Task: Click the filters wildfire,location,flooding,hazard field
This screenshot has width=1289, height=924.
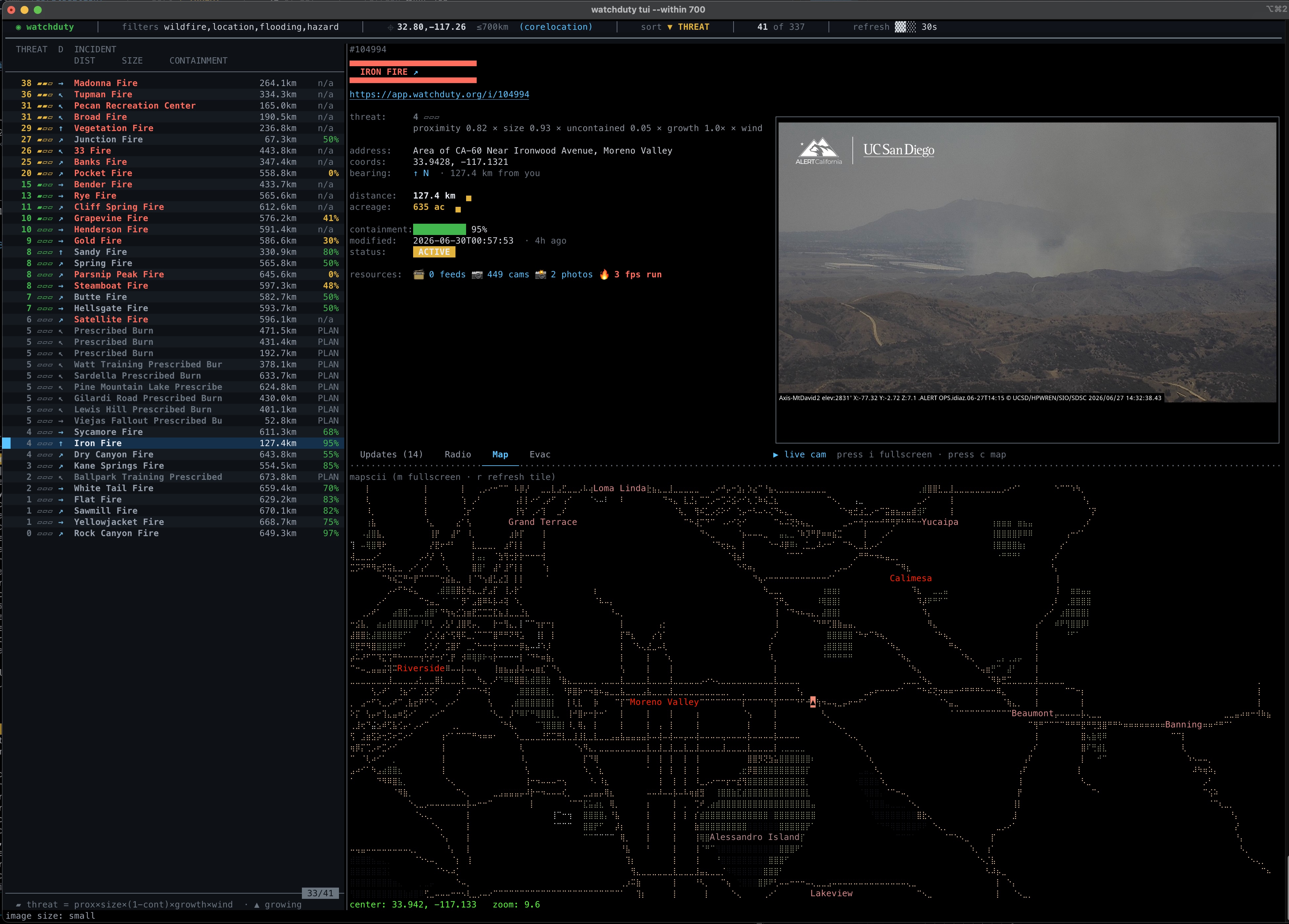Action: (x=230, y=27)
